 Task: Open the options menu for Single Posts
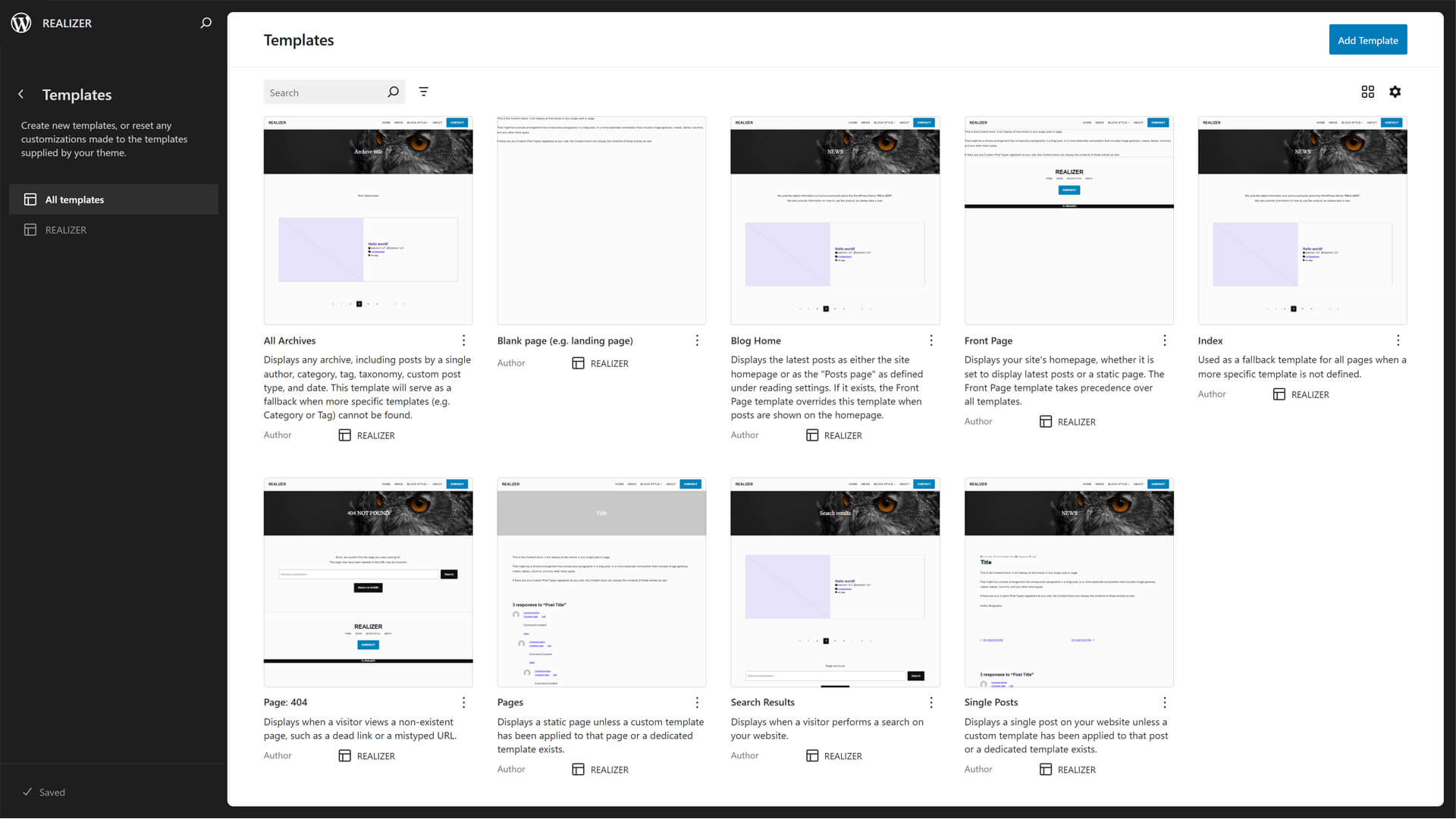pos(1165,701)
